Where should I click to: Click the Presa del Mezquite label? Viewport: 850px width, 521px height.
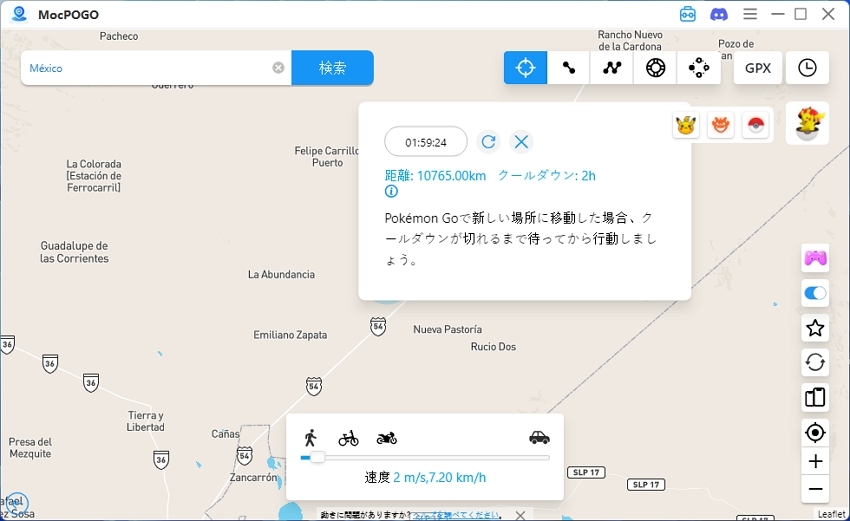30,448
